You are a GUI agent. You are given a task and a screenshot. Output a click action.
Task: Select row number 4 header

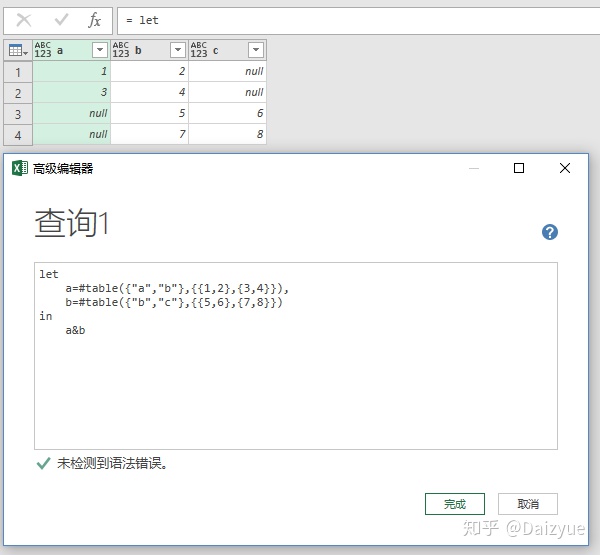pyautogui.click(x=18, y=135)
